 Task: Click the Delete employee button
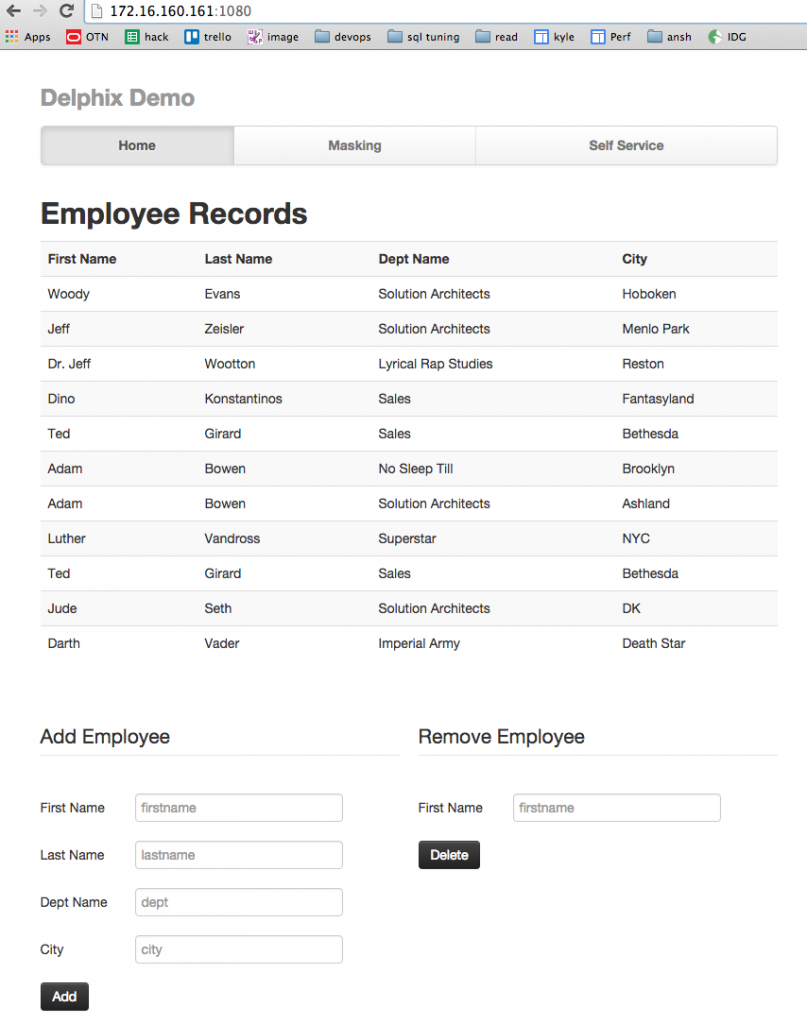449,854
